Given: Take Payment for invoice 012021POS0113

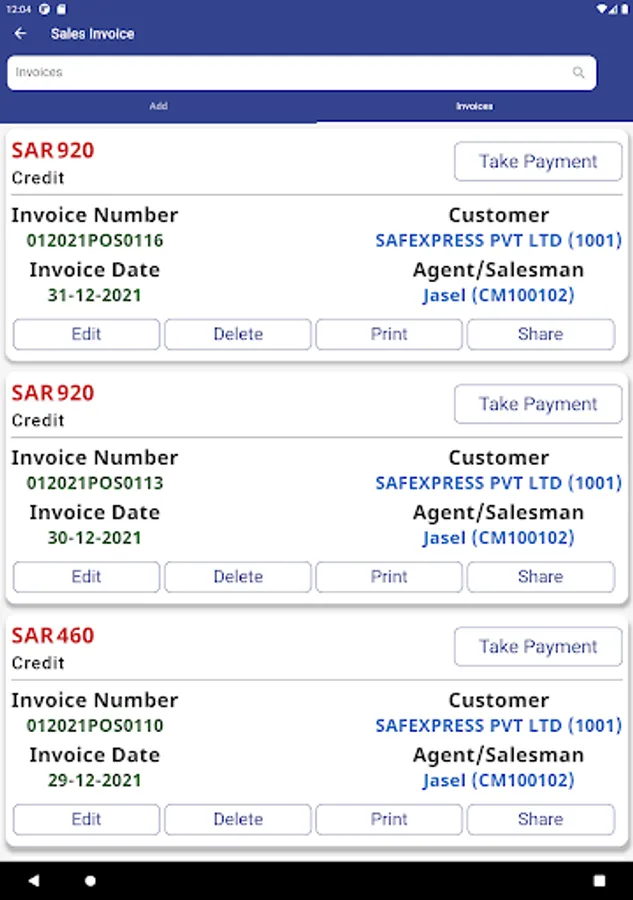Looking at the screenshot, I should click(x=538, y=404).
